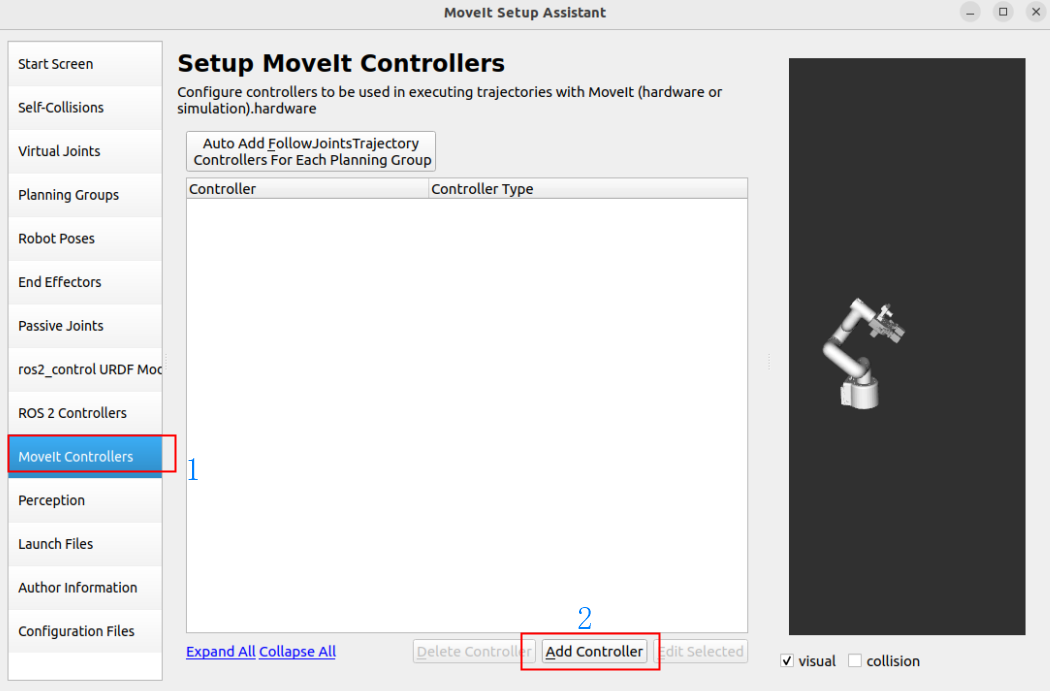Image resolution: width=1050 pixels, height=691 pixels.
Task: Close the MoveIt Setup Assistant window
Action: click(1036, 12)
